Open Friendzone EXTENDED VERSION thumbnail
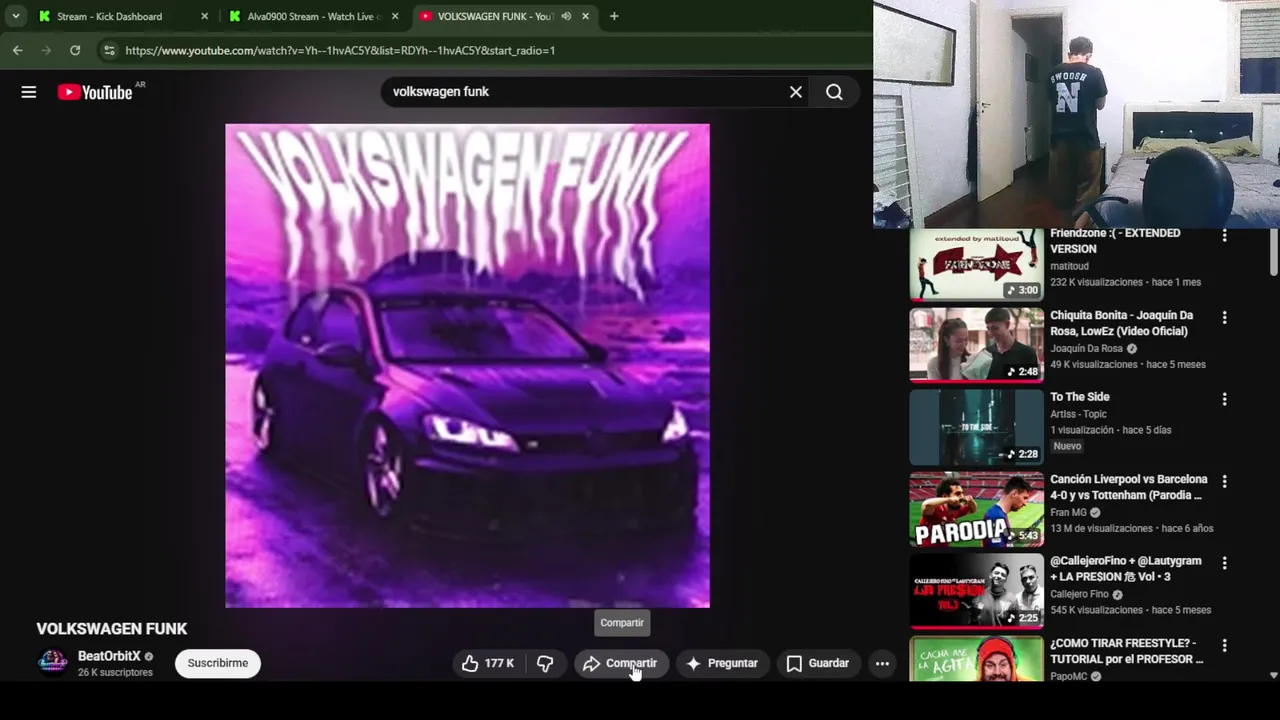 point(976,264)
